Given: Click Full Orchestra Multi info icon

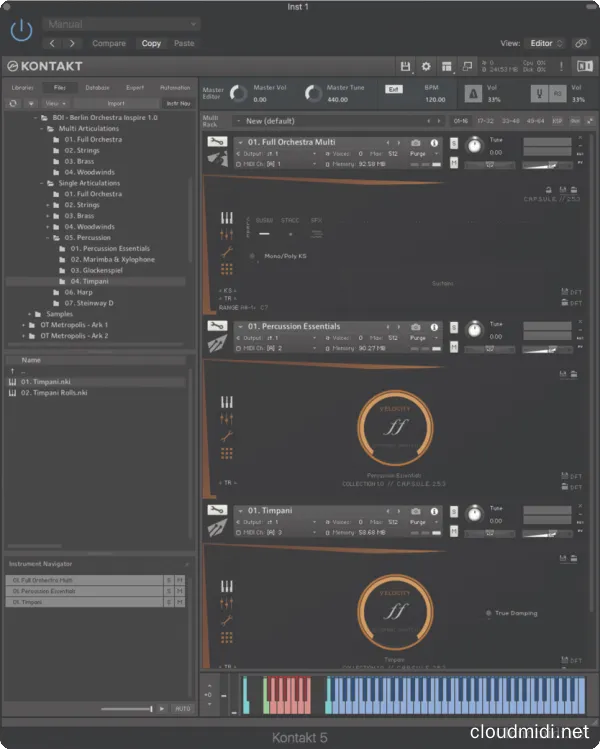Looking at the screenshot, I should tap(434, 142).
